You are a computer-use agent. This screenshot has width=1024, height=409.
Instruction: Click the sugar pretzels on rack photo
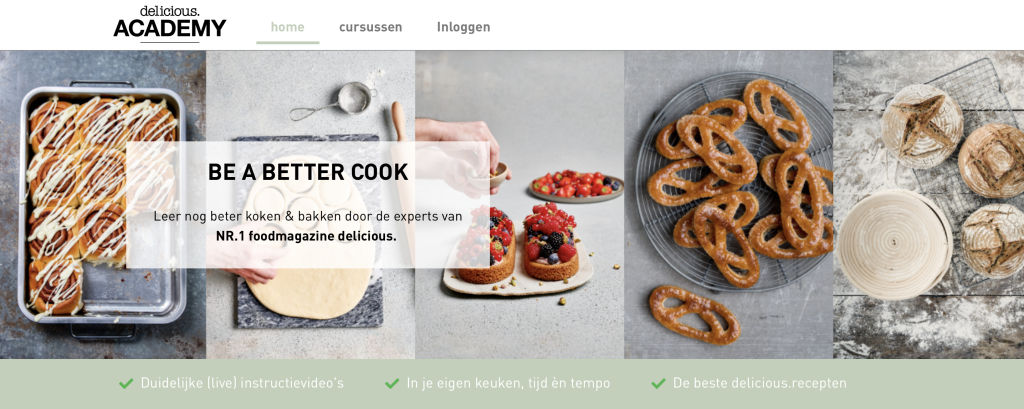[728, 204]
